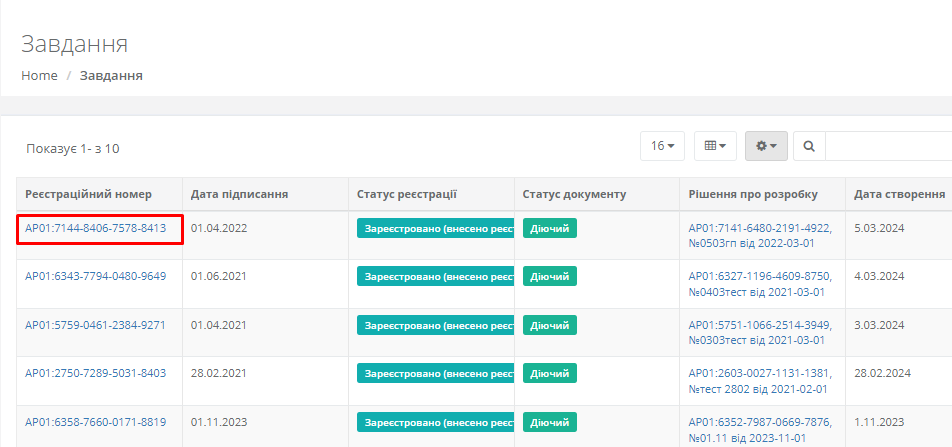Open the table columns view dropdown

715,146
